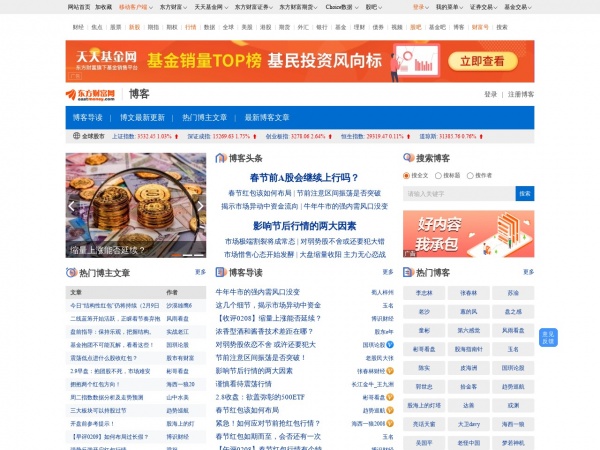The height and width of the screenshot is (450, 600).
Task: Open article 浓香型酒和酱香技术差距在哪？
Action: click(264, 331)
